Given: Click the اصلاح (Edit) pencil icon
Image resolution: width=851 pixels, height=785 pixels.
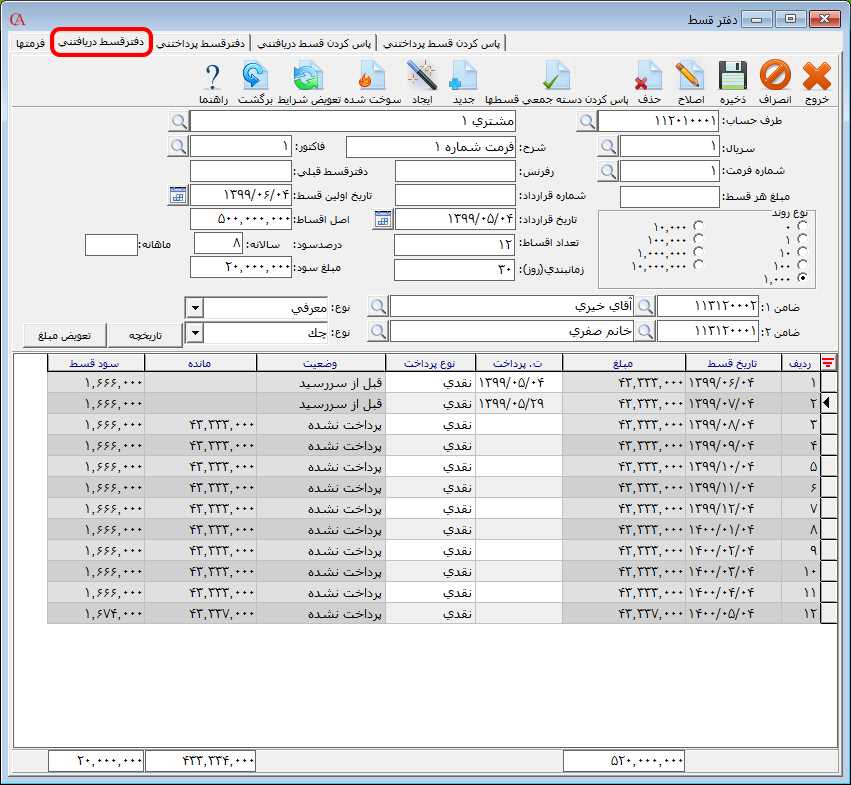Looking at the screenshot, I should pyautogui.click(x=690, y=76).
